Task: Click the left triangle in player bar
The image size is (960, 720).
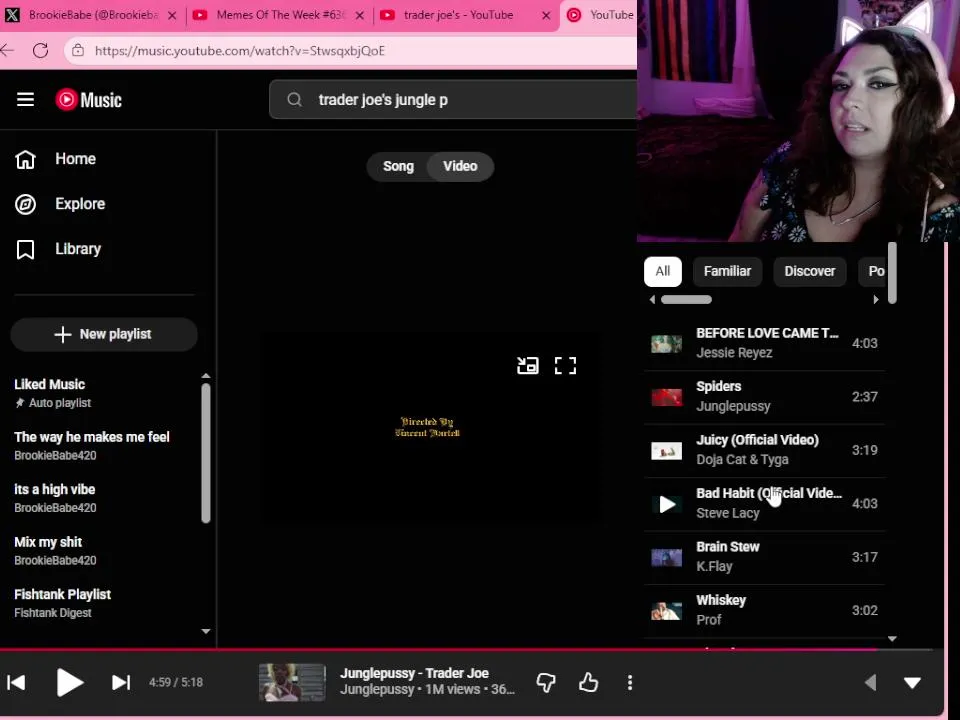Action: tap(870, 682)
